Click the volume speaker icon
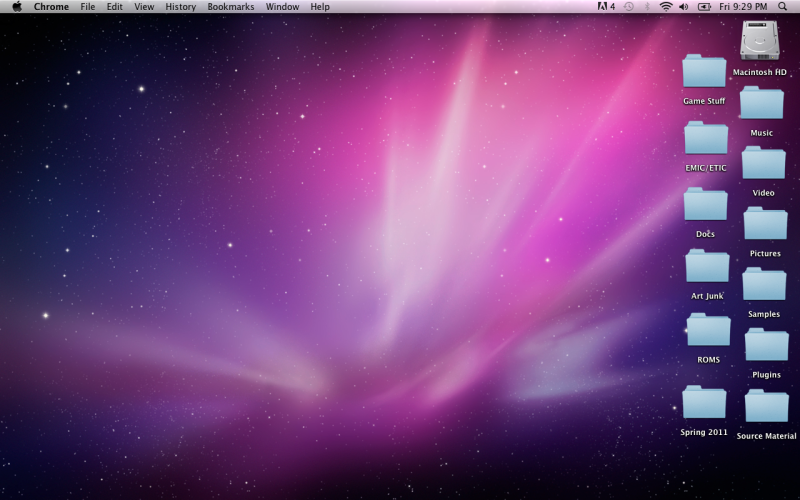The height and width of the screenshot is (500, 800). click(x=684, y=7)
